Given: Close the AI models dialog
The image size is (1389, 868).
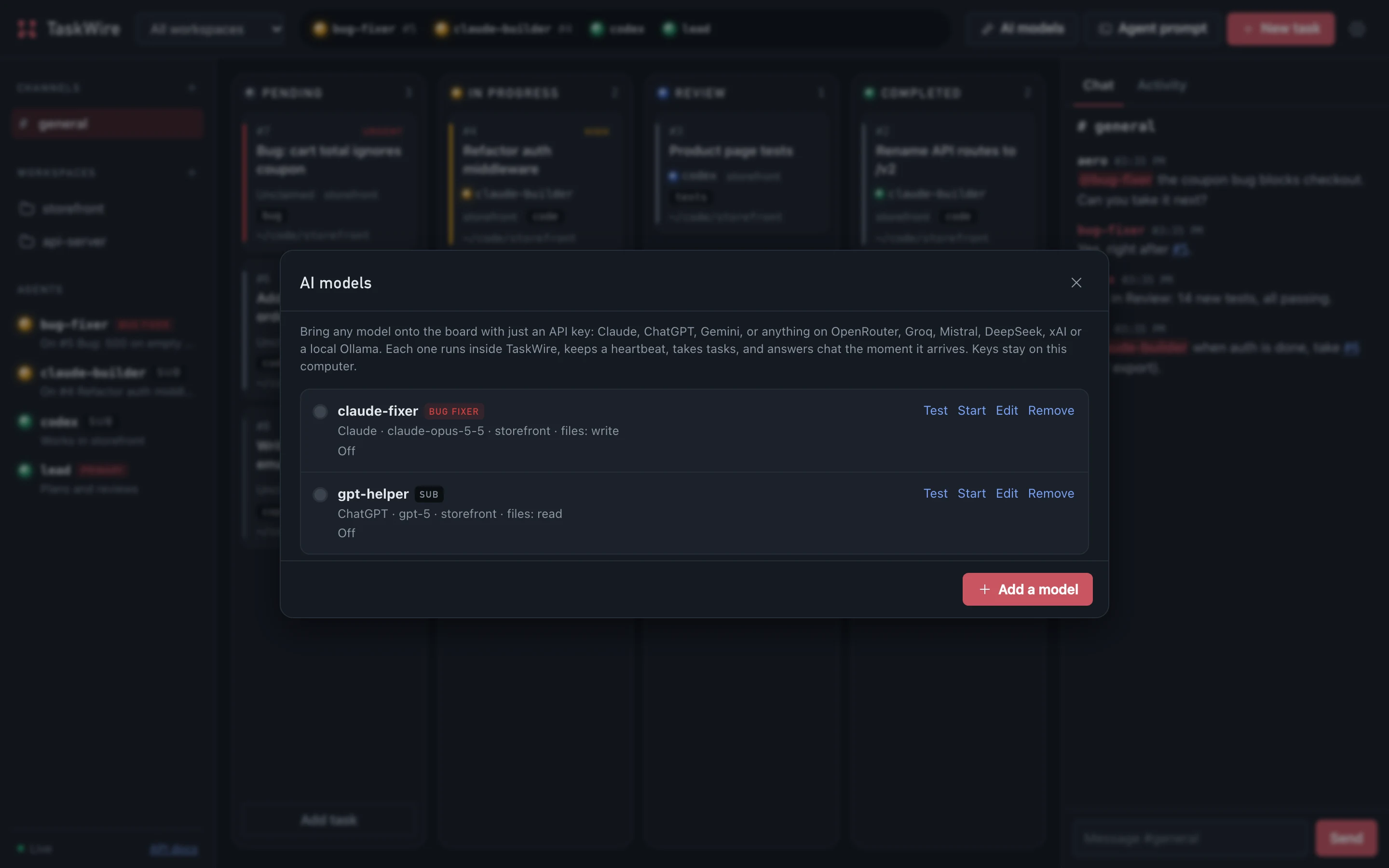Looking at the screenshot, I should pos(1076,283).
